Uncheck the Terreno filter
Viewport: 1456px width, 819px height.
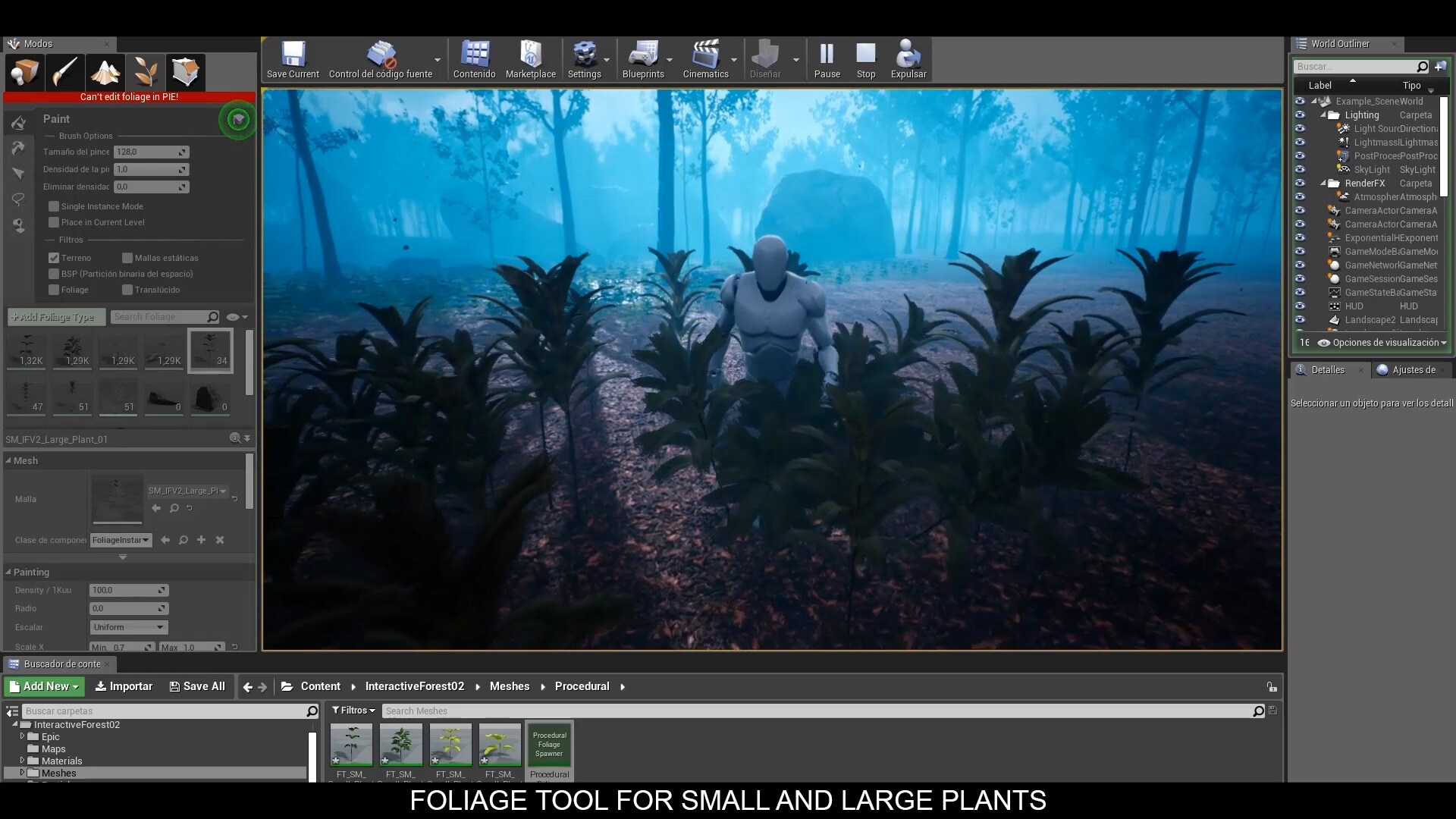(53, 258)
